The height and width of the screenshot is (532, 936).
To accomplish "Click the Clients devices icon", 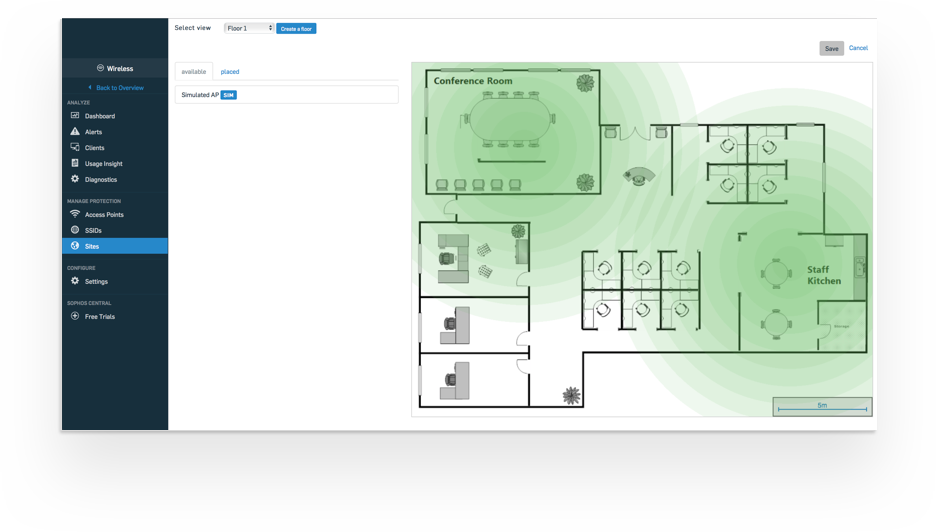I will pos(75,147).
